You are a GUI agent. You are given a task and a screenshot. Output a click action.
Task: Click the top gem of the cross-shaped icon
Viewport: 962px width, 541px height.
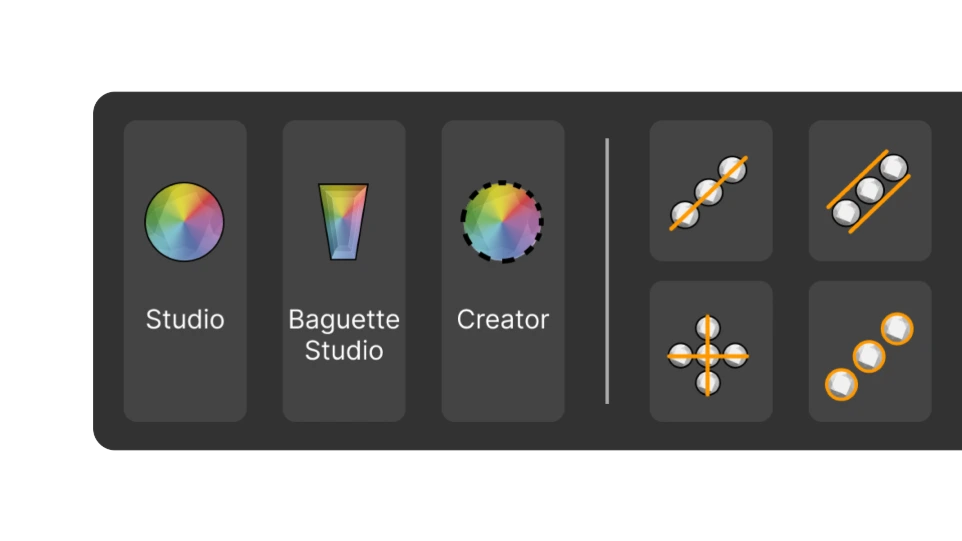pos(707,329)
